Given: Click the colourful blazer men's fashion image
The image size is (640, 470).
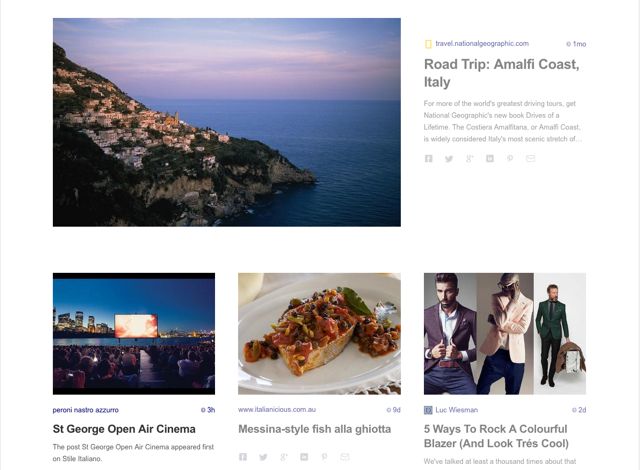Looking at the screenshot, I should (504, 333).
